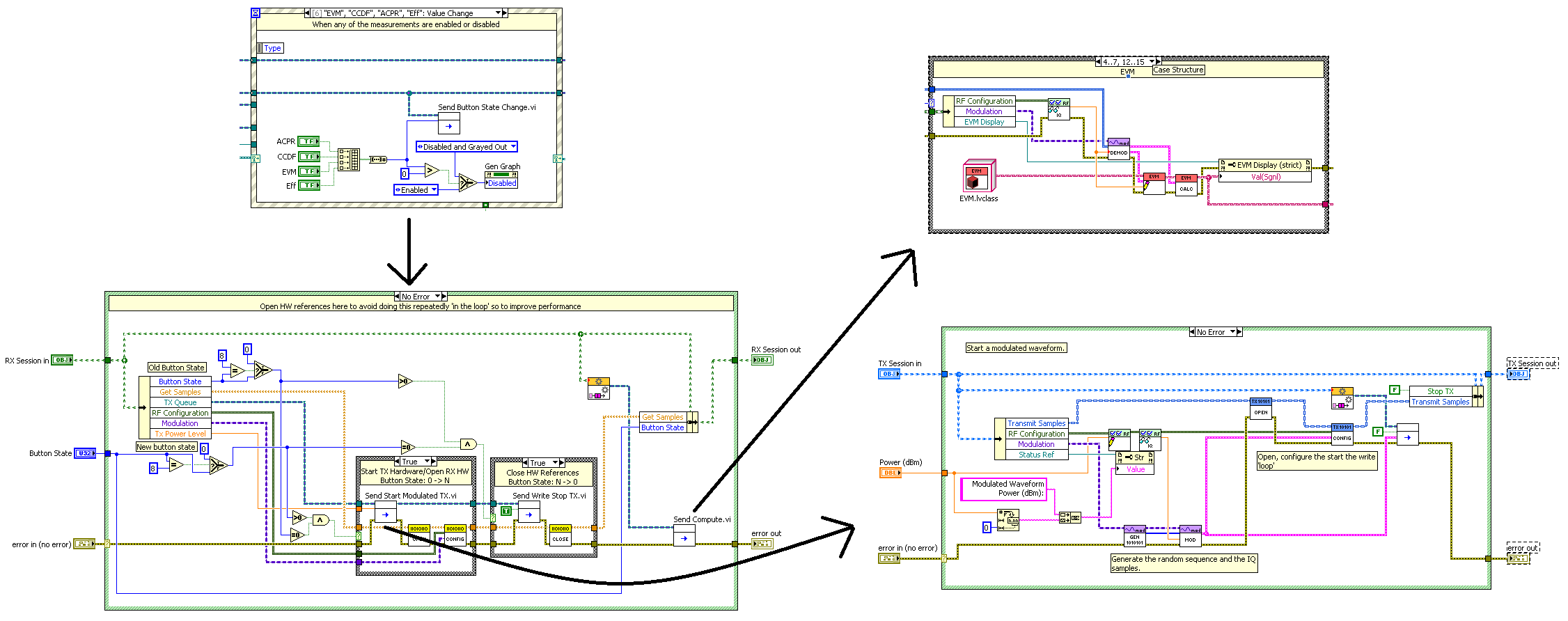
Task: Click the AND gate after the Equal To Zero node
Action: pos(468,444)
